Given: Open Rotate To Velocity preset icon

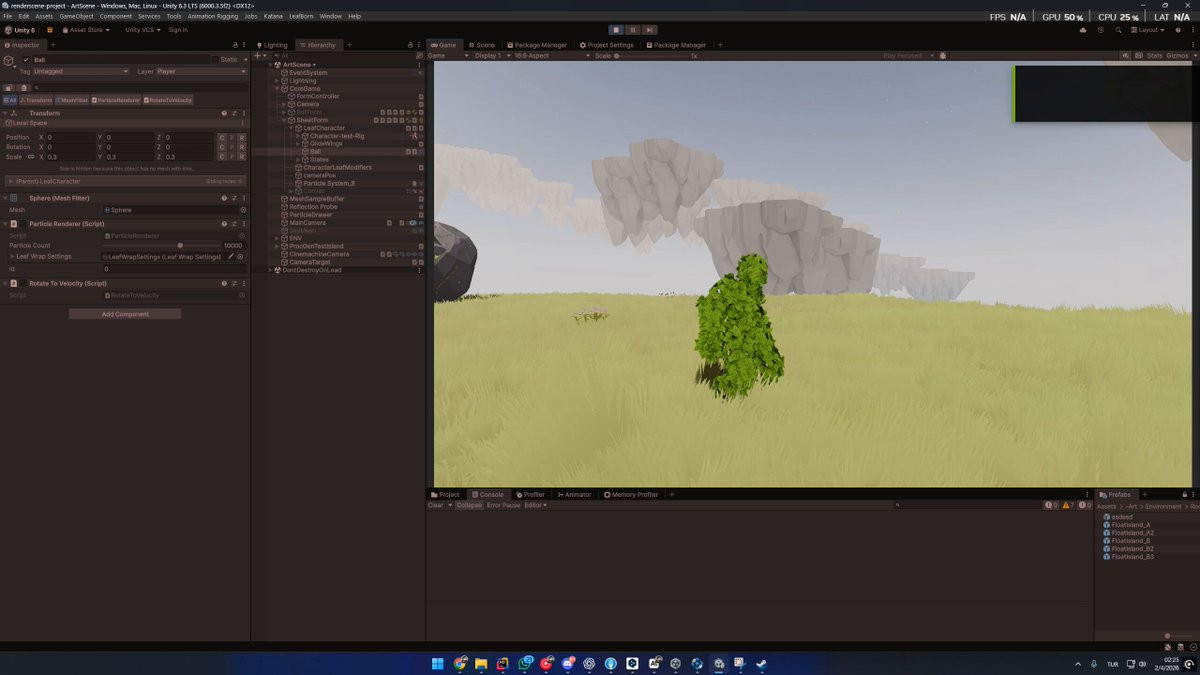Looking at the screenshot, I should (234, 283).
